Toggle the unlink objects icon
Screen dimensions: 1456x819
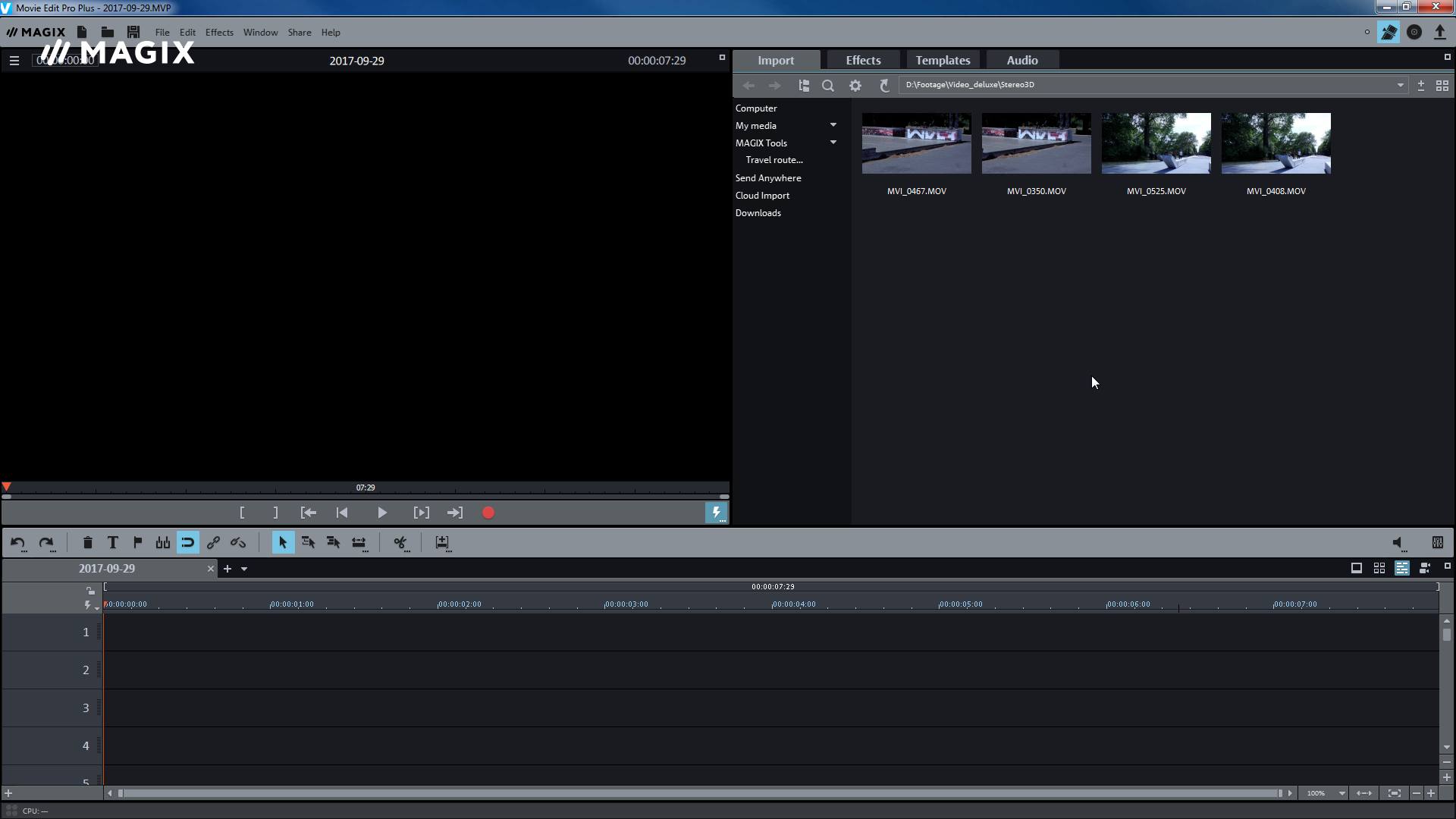[x=237, y=542]
